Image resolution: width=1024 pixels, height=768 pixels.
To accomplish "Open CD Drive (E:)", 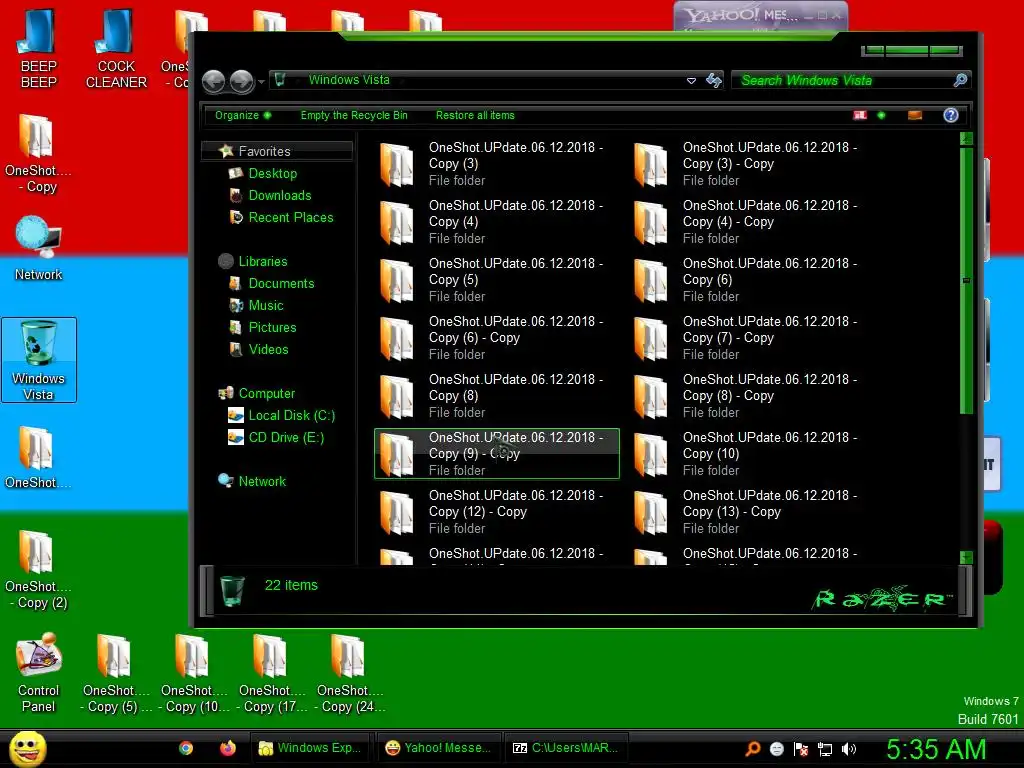I will pyautogui.click(x=286, y=438).
